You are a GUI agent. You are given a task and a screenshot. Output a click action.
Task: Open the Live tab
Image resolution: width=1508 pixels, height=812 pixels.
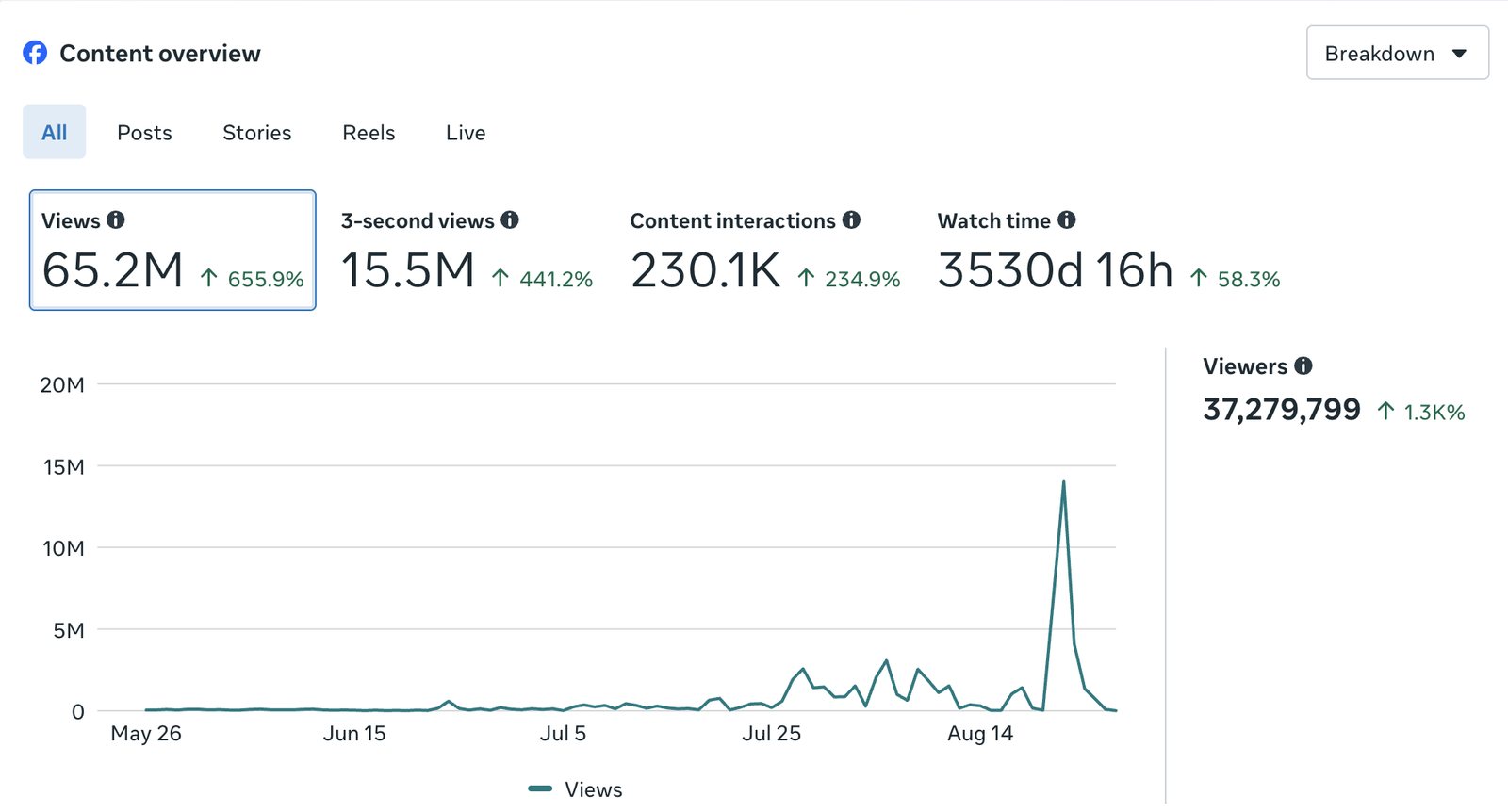click(466, 133)
